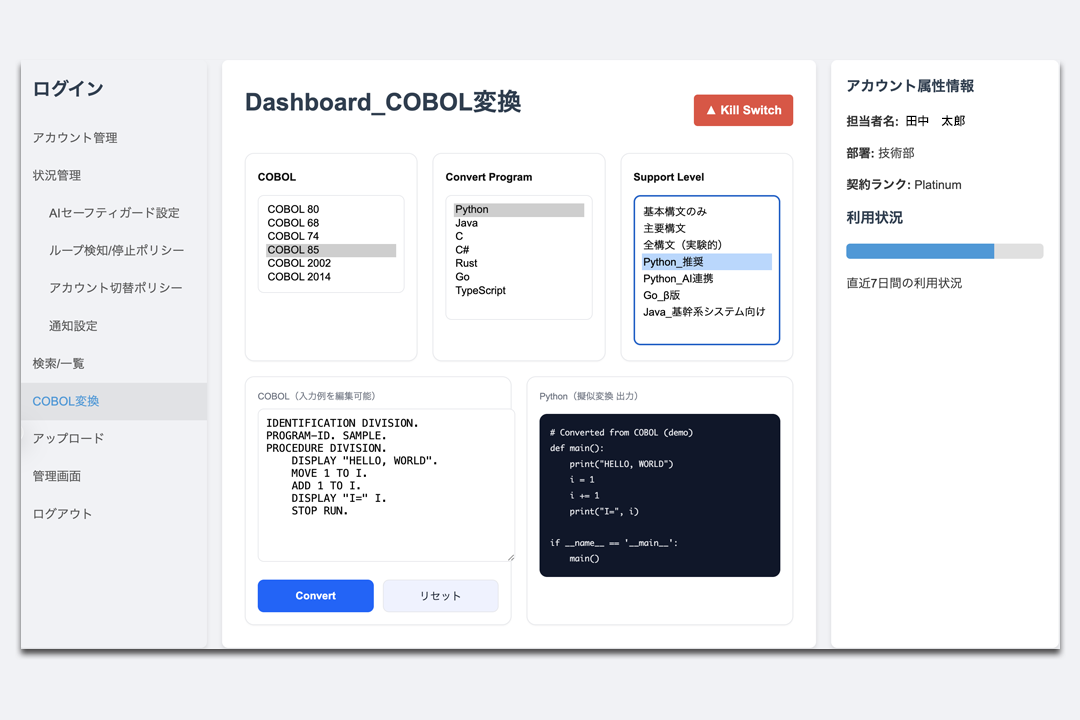Click the ログイン sidebar heading
The image size is (1080, 720).
(68, 88)
